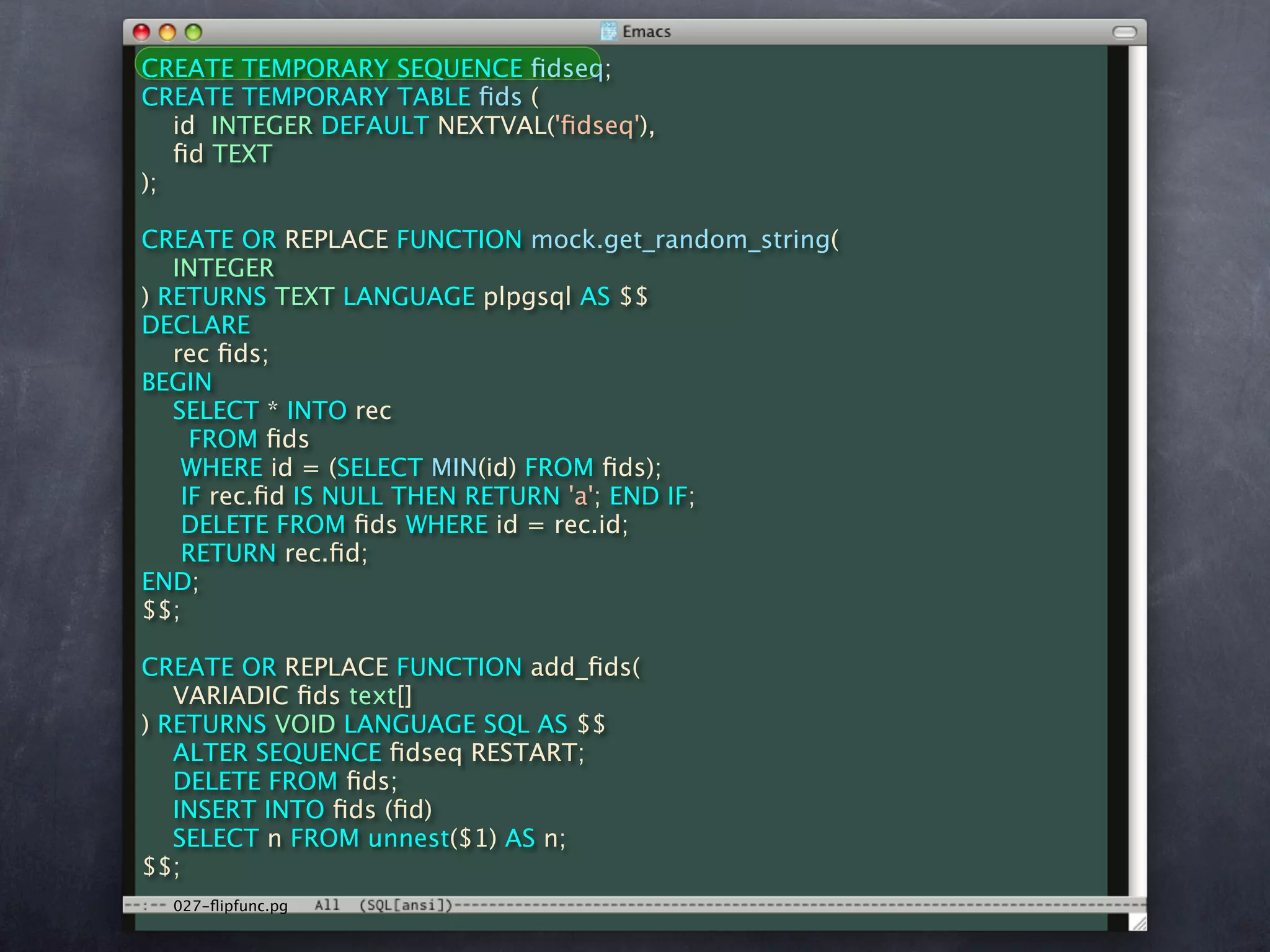Click the 'END;' line

point(171,581)
